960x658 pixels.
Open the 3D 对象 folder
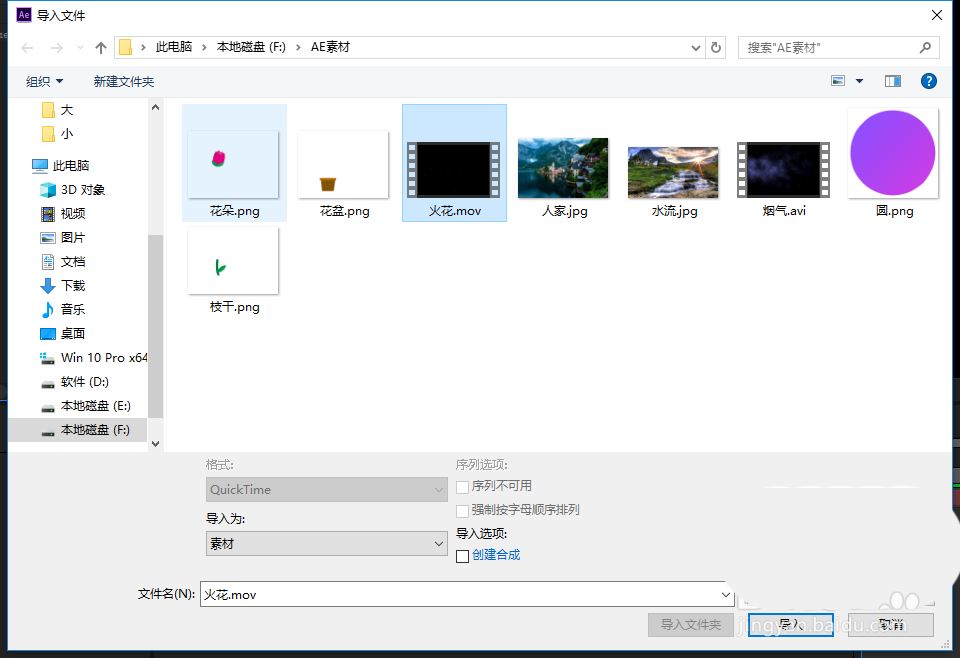point(82,190)
